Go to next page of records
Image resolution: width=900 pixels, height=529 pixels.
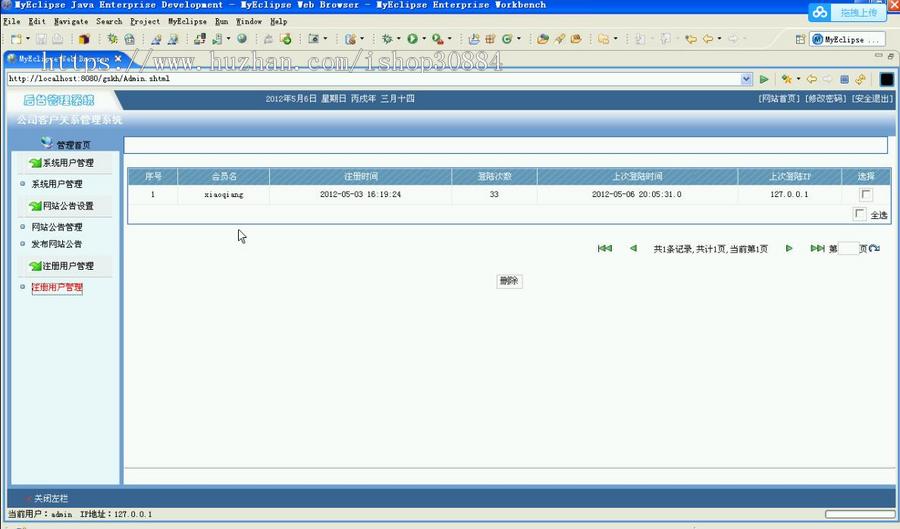pos(789,248)
